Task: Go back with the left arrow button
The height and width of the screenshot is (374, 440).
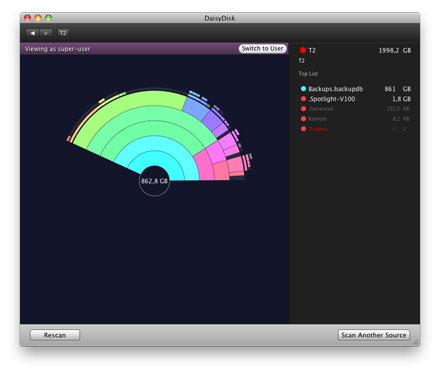Action: (x=32, y=33)
